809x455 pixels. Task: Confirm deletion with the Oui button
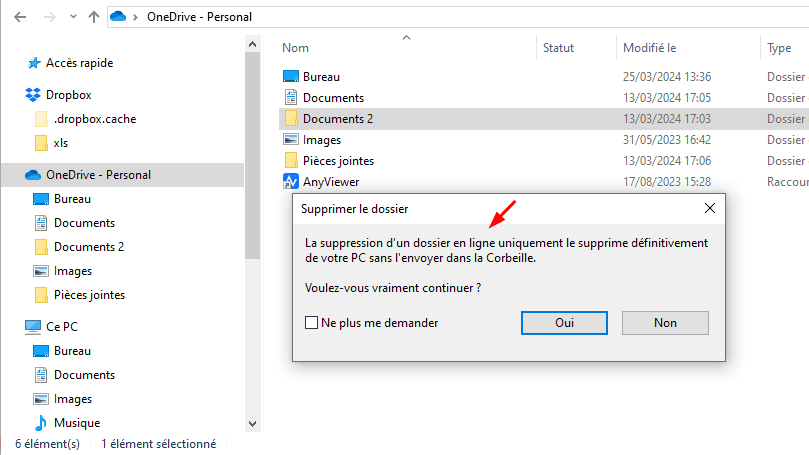tap(564, 323)
